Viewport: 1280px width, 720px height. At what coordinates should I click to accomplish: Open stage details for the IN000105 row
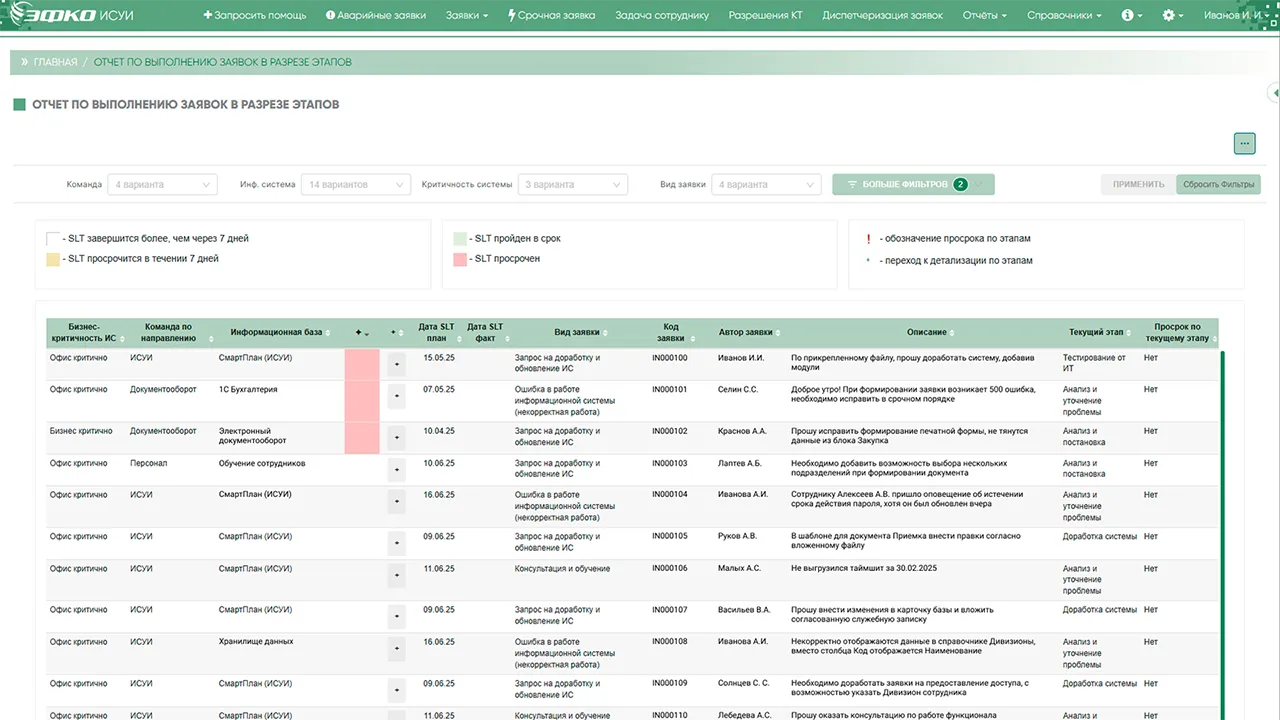[x=396, y=543]
